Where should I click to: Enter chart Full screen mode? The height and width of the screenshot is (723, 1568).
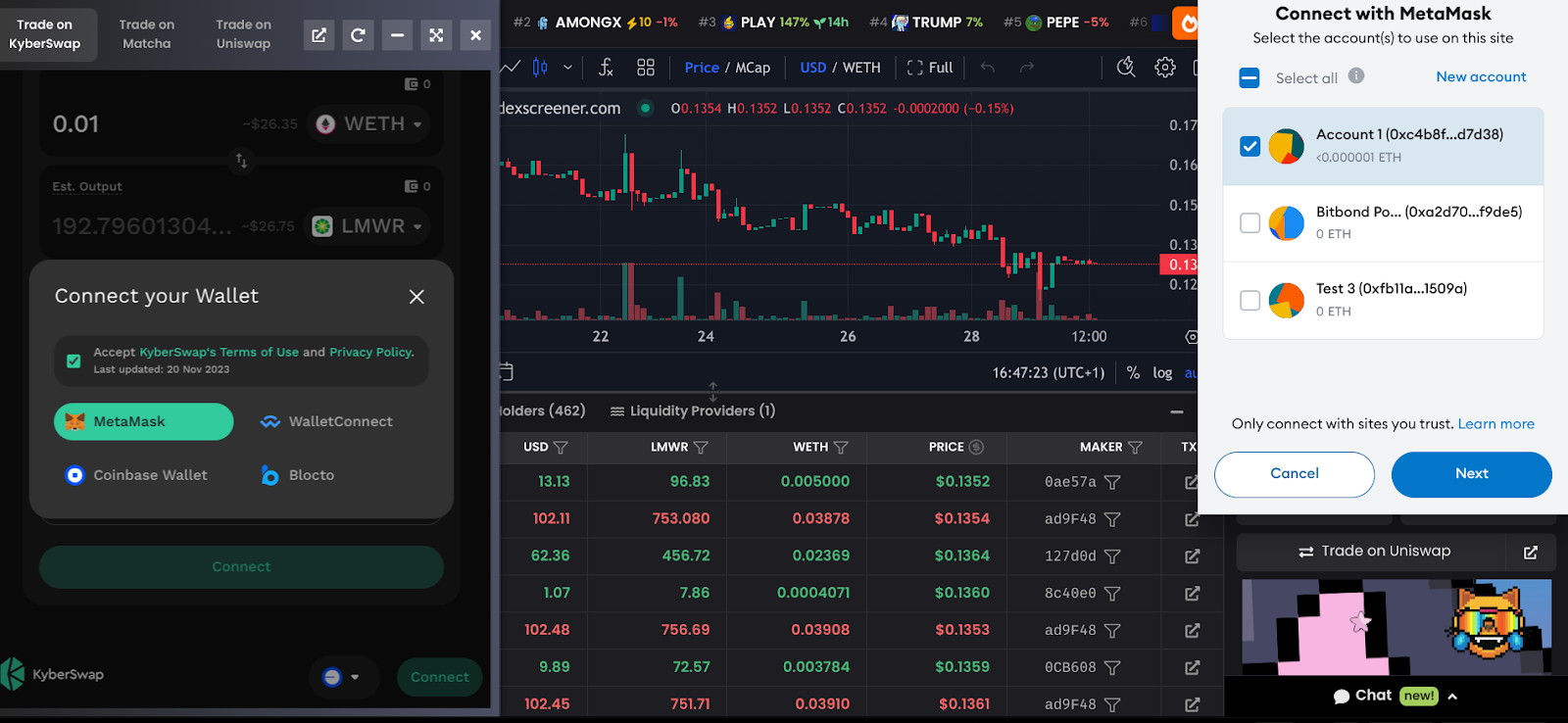pyautogui.click(x=930, y=68)
